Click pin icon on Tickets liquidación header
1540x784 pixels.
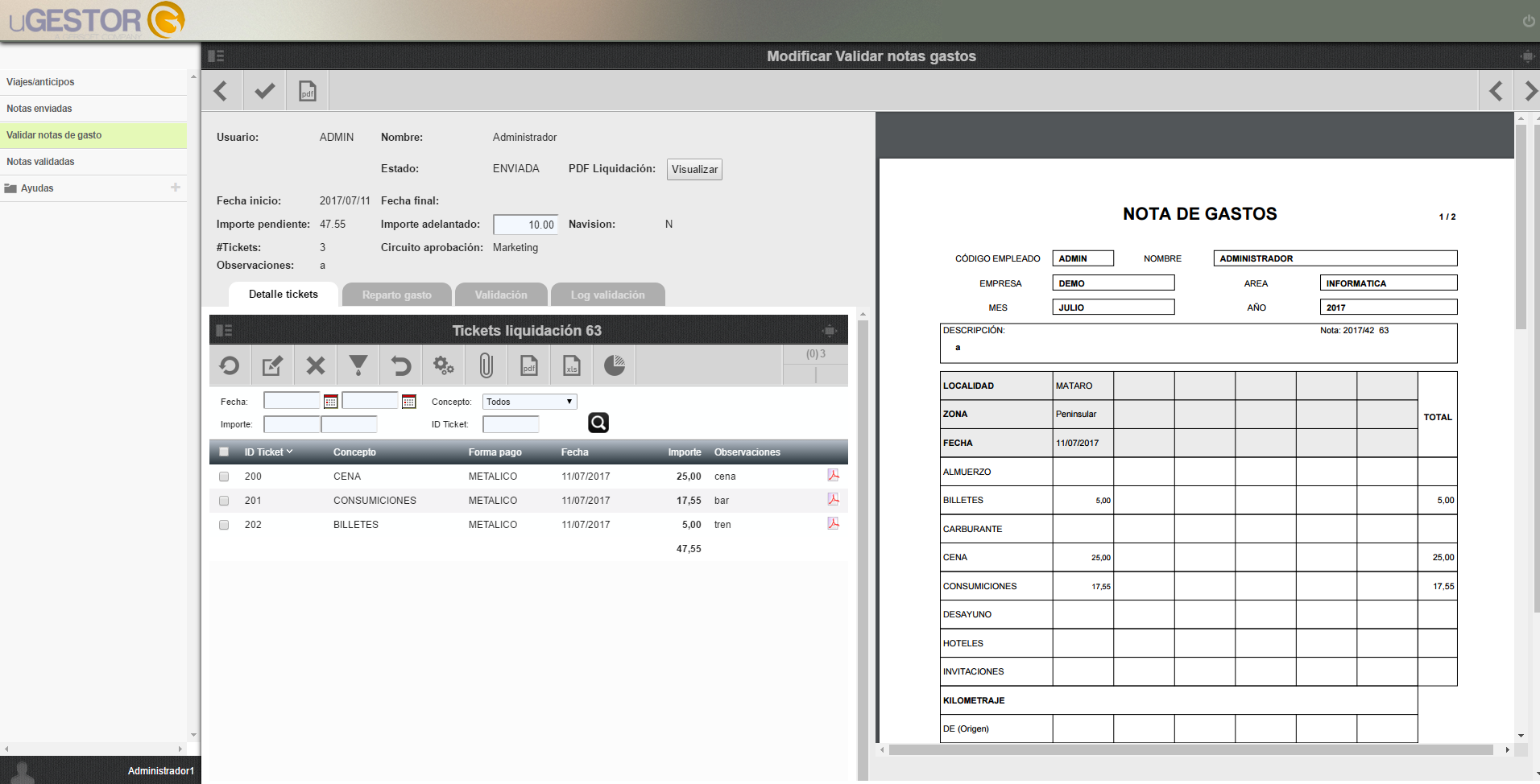coord(830,331)
